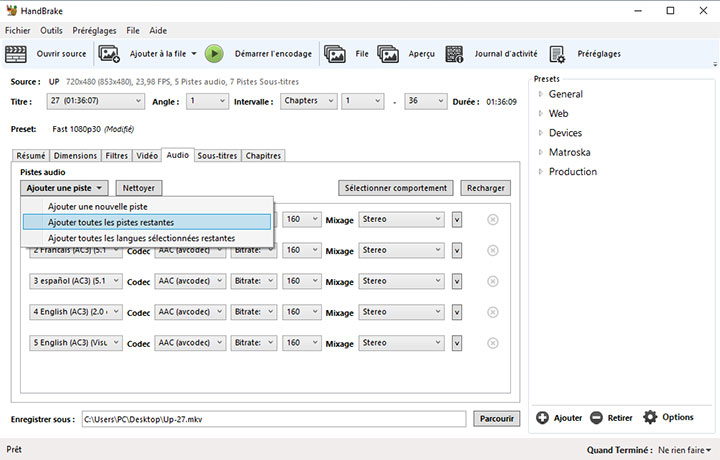The height and width of the screenshot is (460, 720).
Task: Open the Journal d'activité icon
Action: point(454,54)
